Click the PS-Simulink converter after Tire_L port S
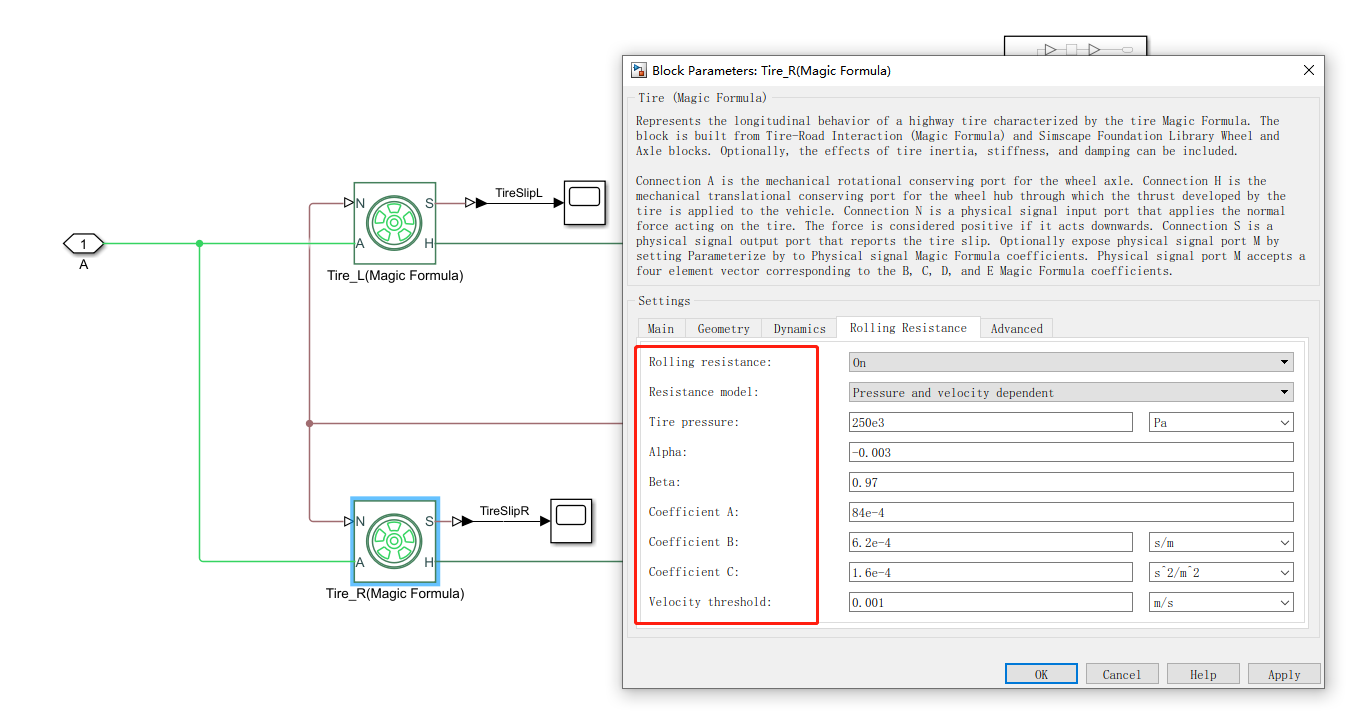The image size is (1368, 713). (x=474, y=203)
